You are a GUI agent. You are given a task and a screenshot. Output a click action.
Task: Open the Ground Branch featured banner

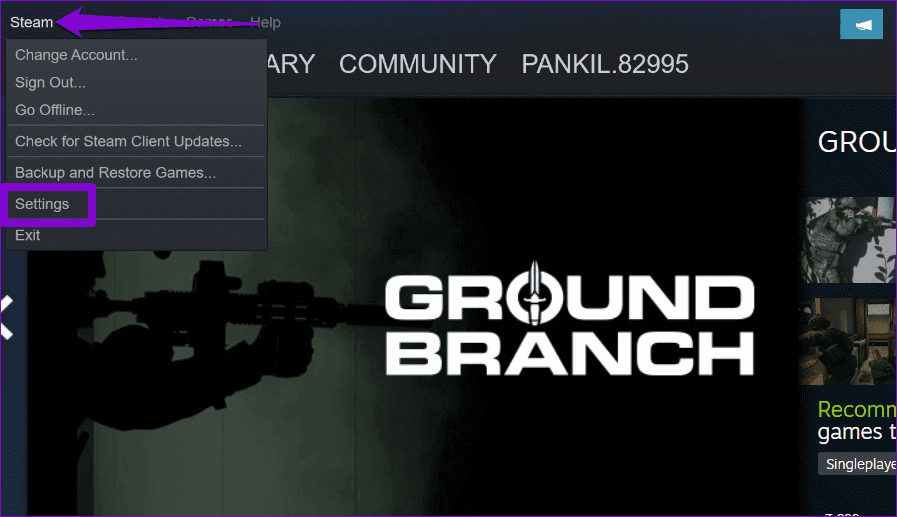click(x=415, y=308)
